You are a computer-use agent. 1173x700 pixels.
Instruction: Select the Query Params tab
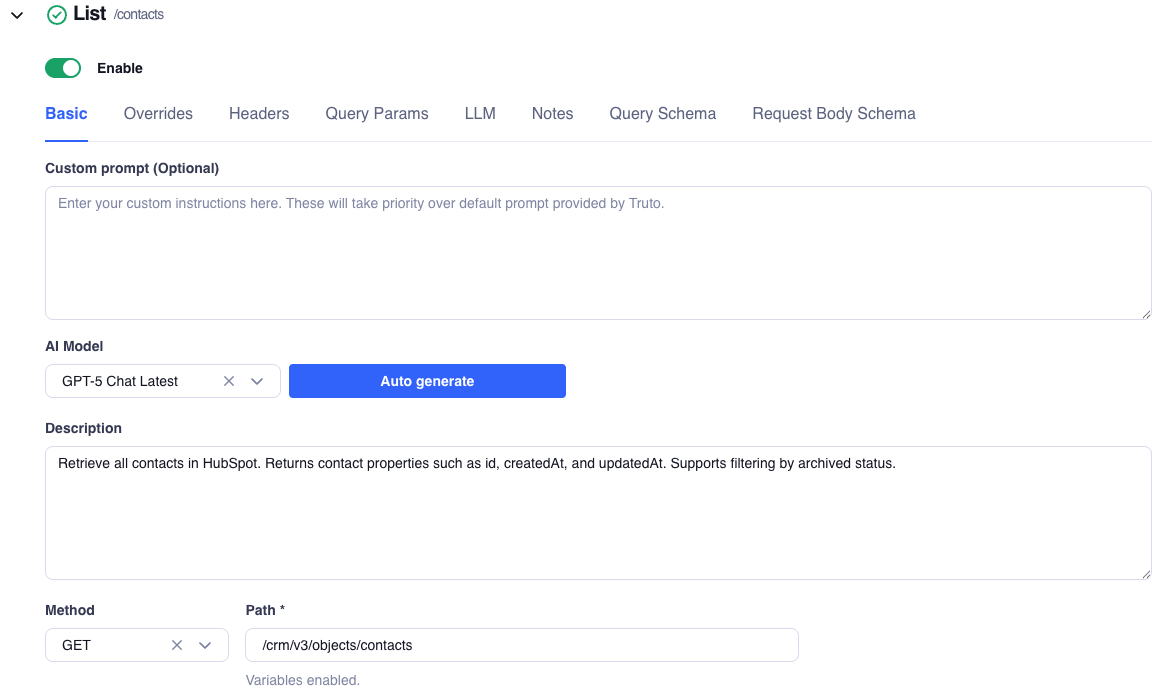(x=376, y=113)
